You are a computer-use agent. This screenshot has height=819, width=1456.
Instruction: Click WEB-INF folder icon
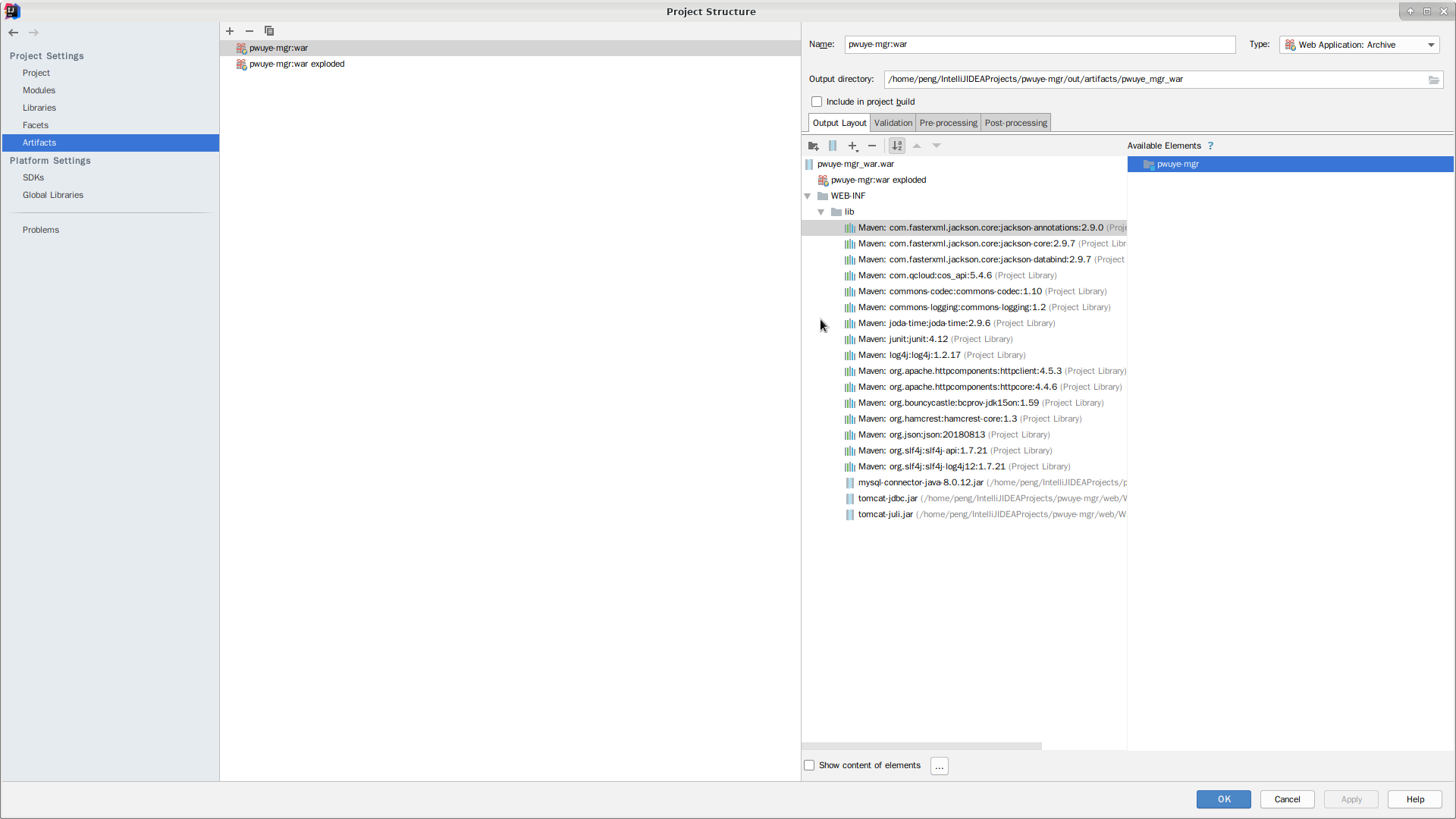point(823,196)
